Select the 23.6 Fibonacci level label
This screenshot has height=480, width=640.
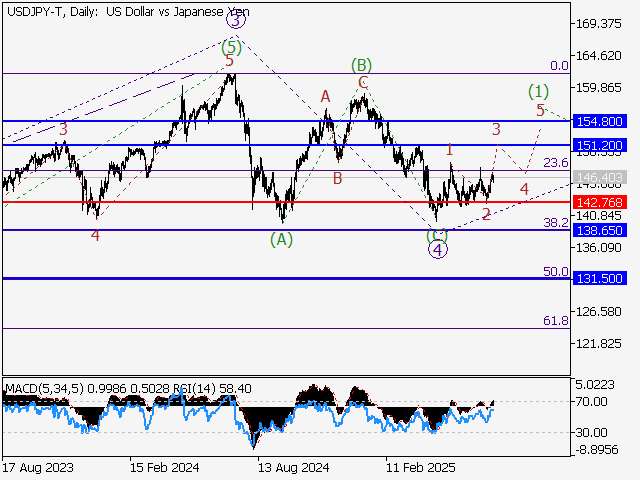click(555, 162)
